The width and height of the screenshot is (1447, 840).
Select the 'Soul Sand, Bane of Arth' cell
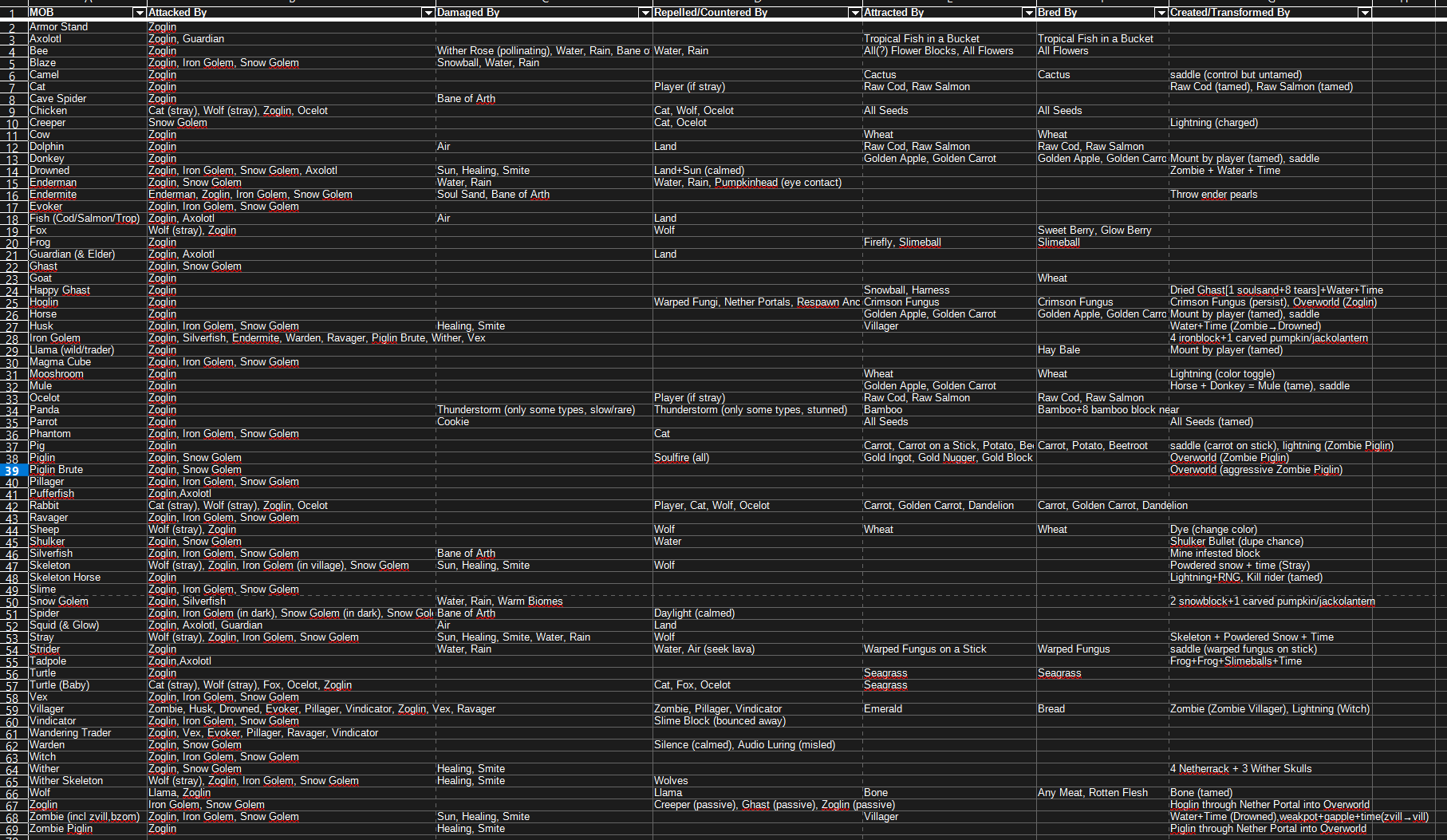[x=544, y=195]
